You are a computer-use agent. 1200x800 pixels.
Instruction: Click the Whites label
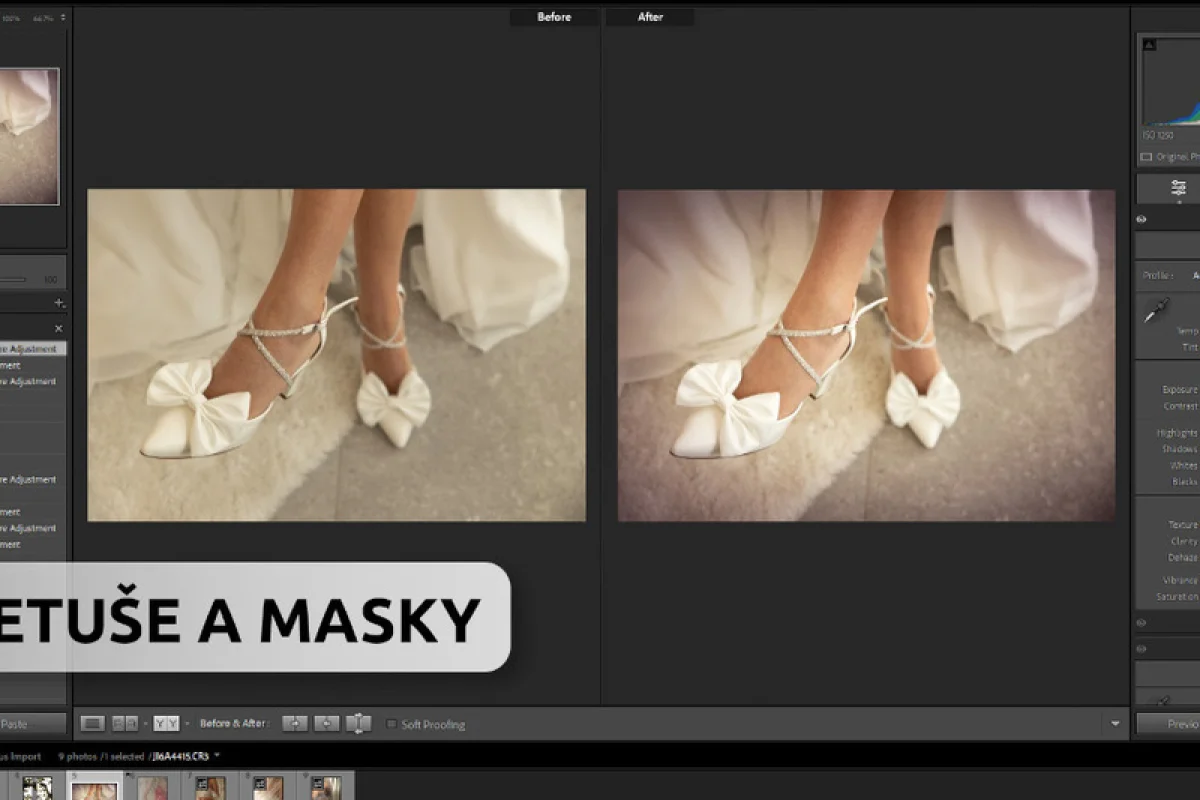(x=1184, y=465)
